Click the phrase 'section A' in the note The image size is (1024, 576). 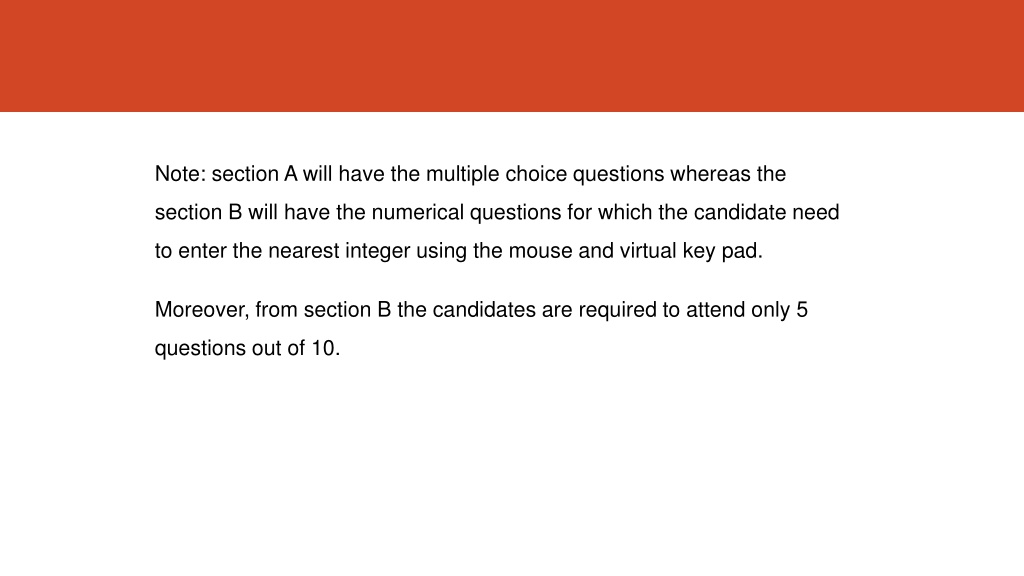pyautogui.click(x=254, y=174)
